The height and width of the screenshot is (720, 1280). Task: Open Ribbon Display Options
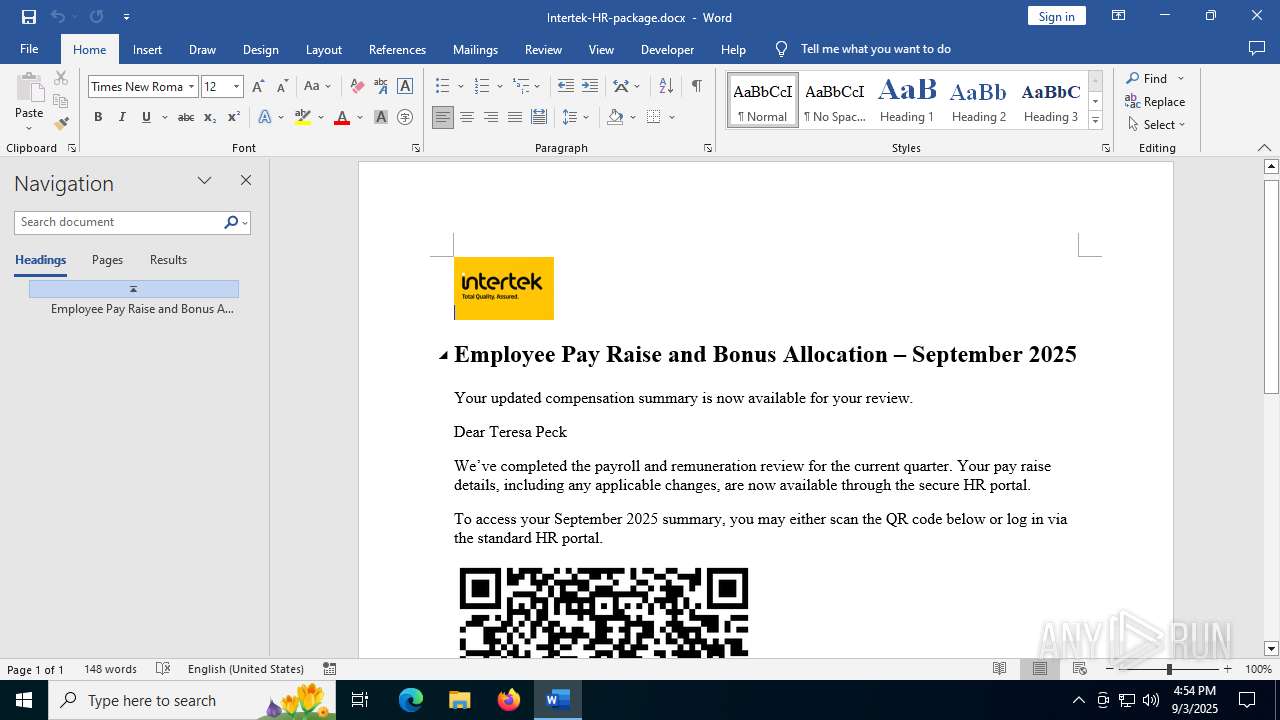1119,16
